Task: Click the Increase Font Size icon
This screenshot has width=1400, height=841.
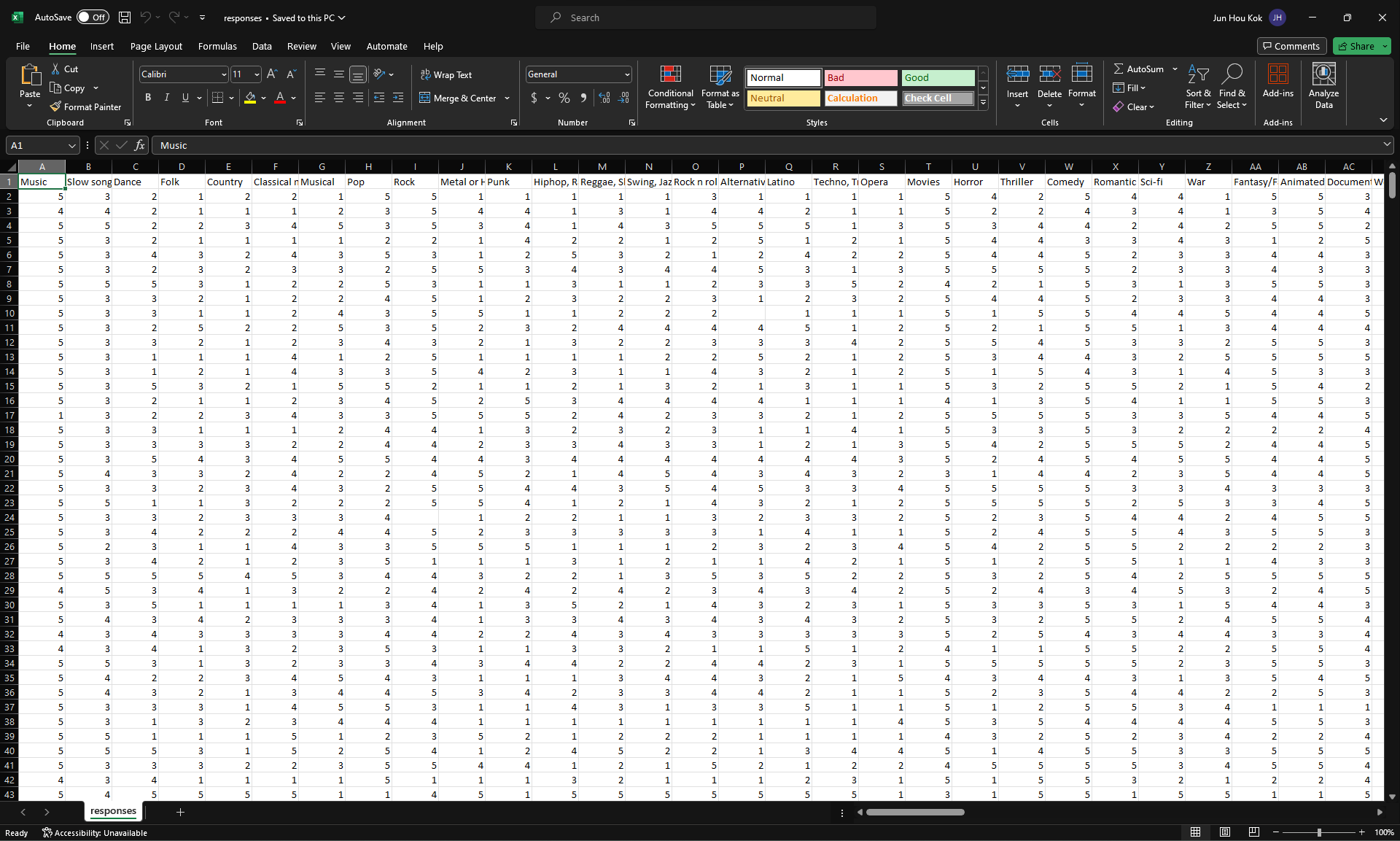Action: click(272, 74)
